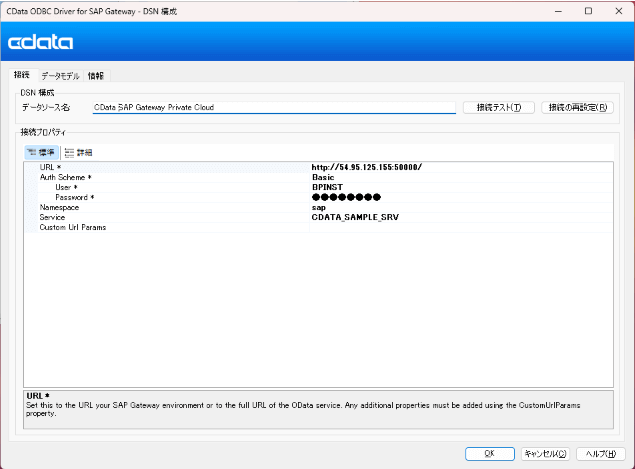635x469 pixels.
Task: Click the Auth Scheme value Basic
Action: tap(323, 177)
